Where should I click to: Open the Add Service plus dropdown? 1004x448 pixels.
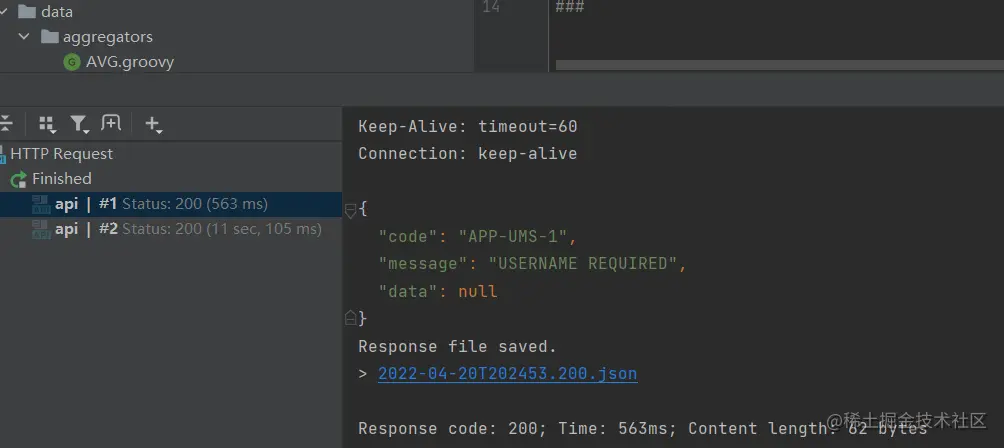[154, 124]
